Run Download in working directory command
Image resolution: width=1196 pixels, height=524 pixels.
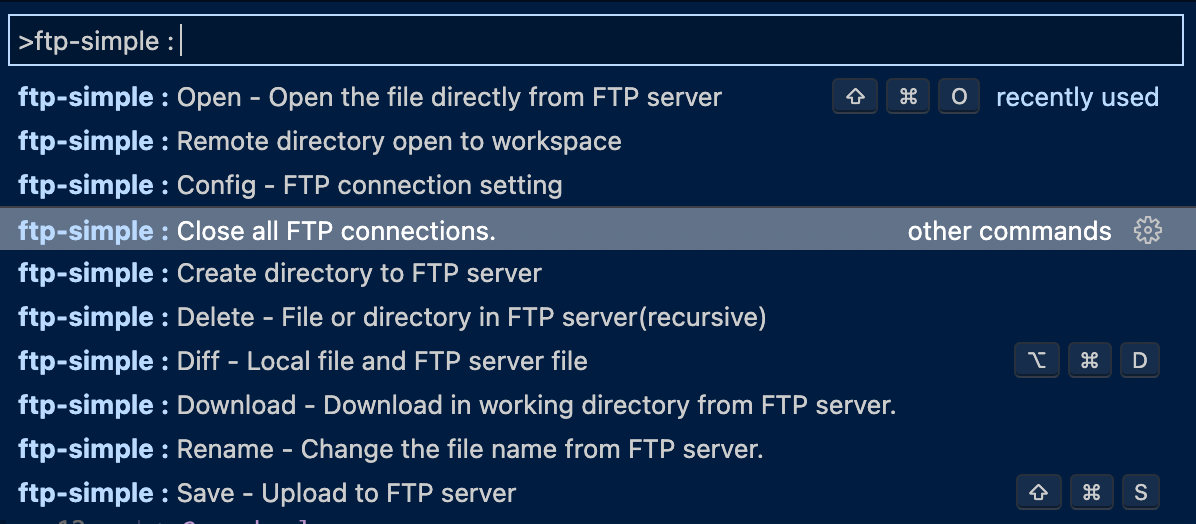598,404
